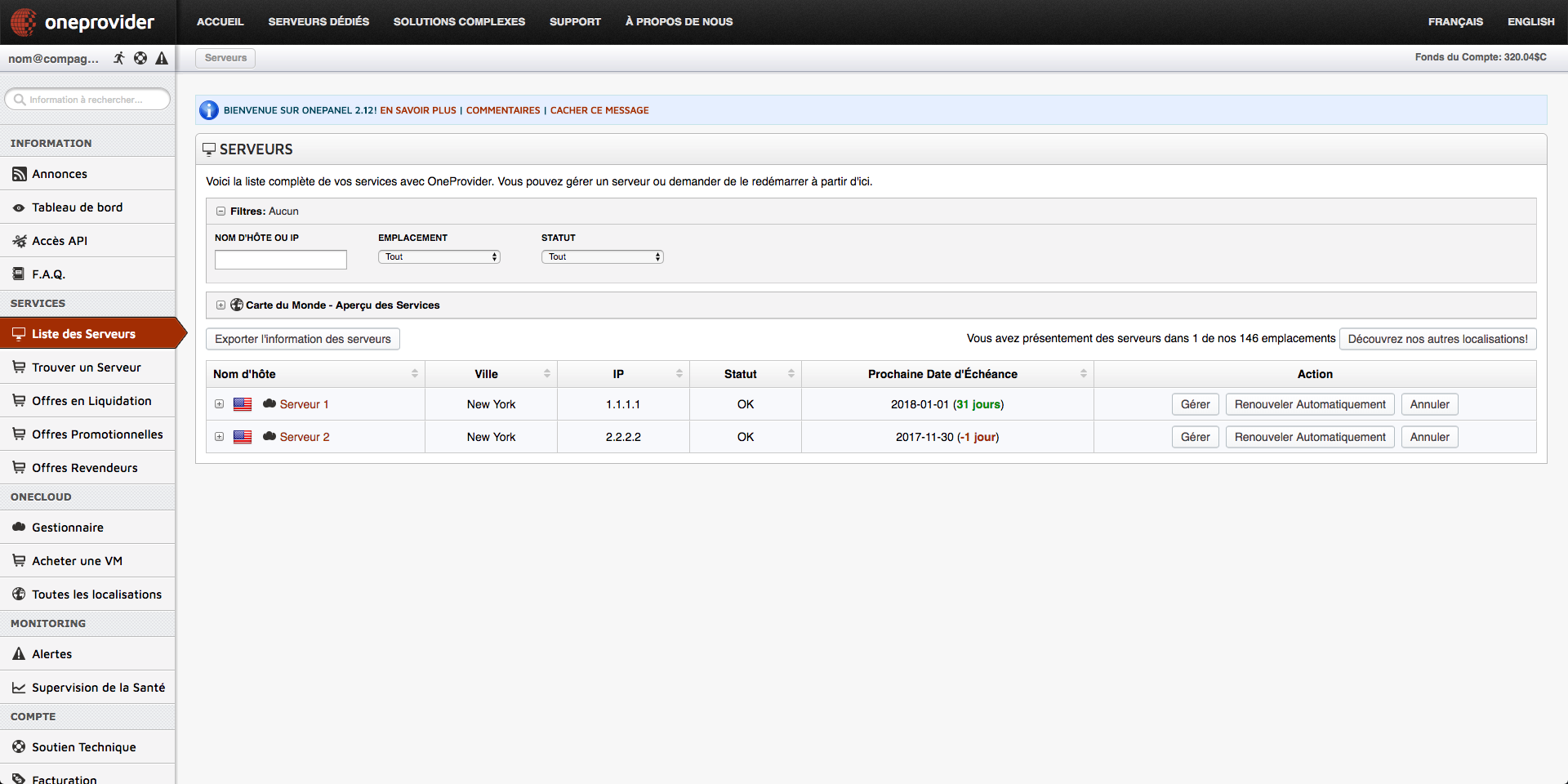Click the blue info icon in welcome banner
Viewport: 1568px width, 784px height.
click(209, 110)
